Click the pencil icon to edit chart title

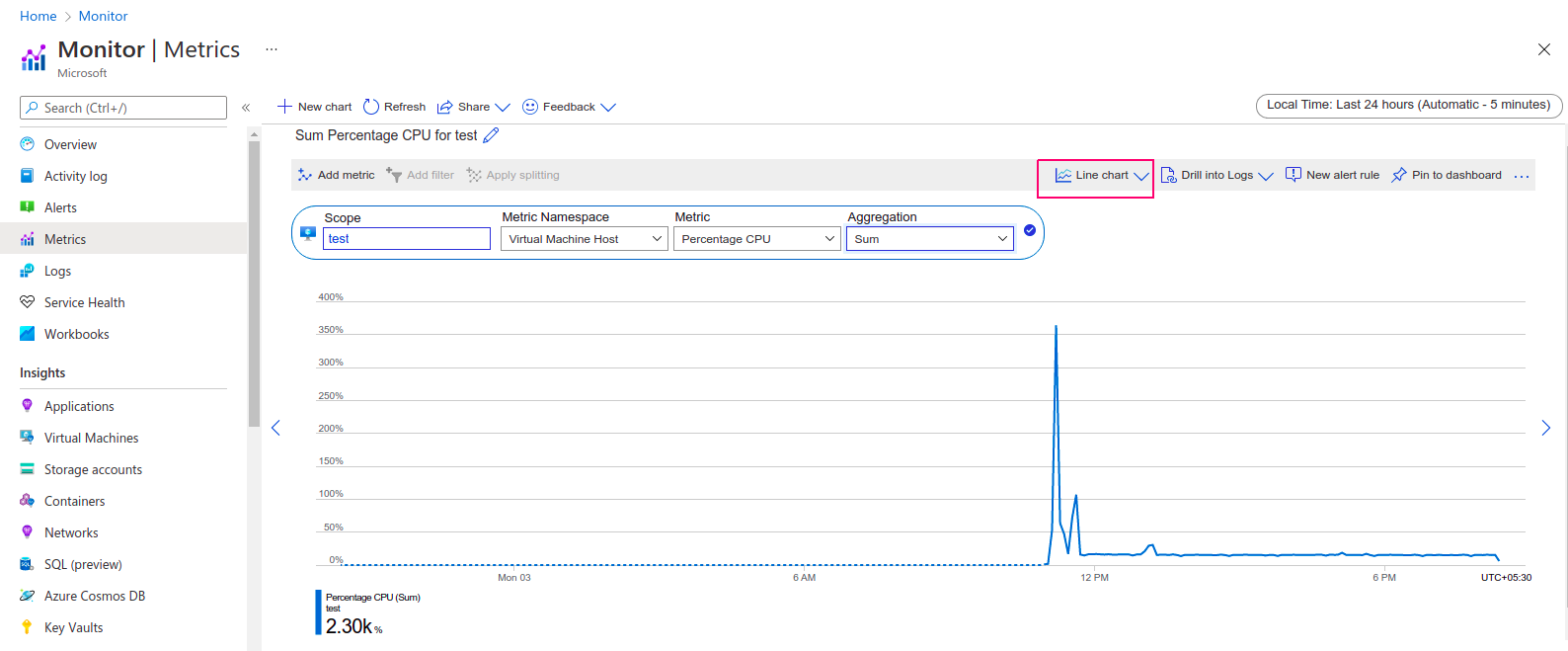click(x=491, y=135)
